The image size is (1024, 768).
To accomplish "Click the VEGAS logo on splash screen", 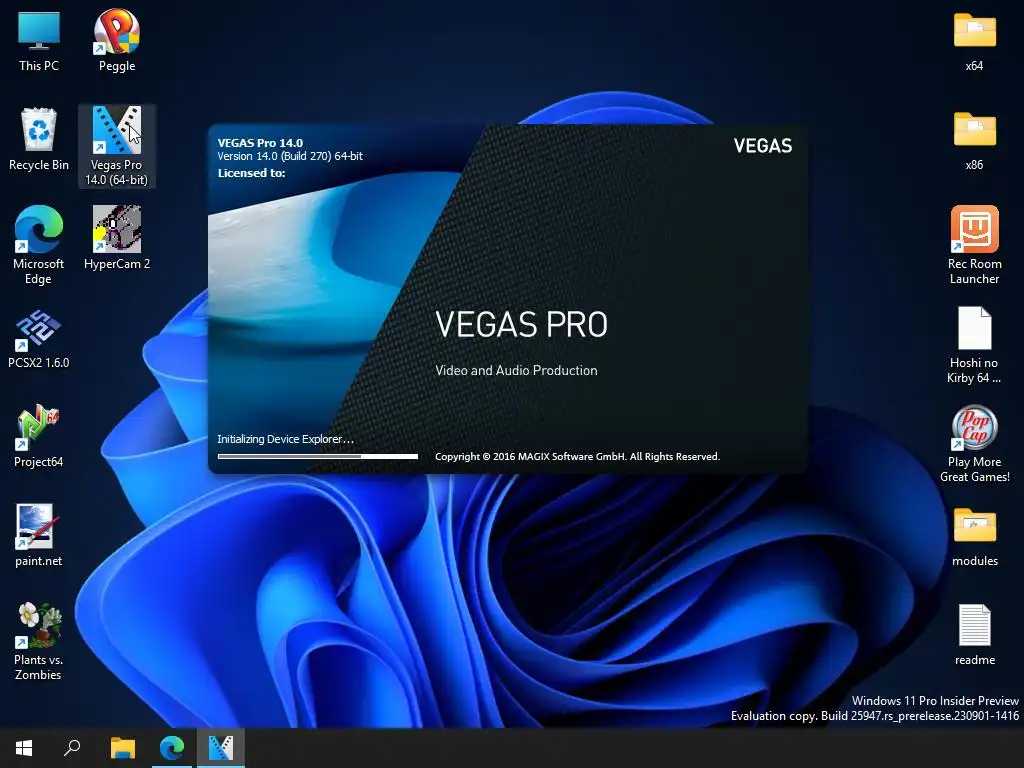I will 762,146.
